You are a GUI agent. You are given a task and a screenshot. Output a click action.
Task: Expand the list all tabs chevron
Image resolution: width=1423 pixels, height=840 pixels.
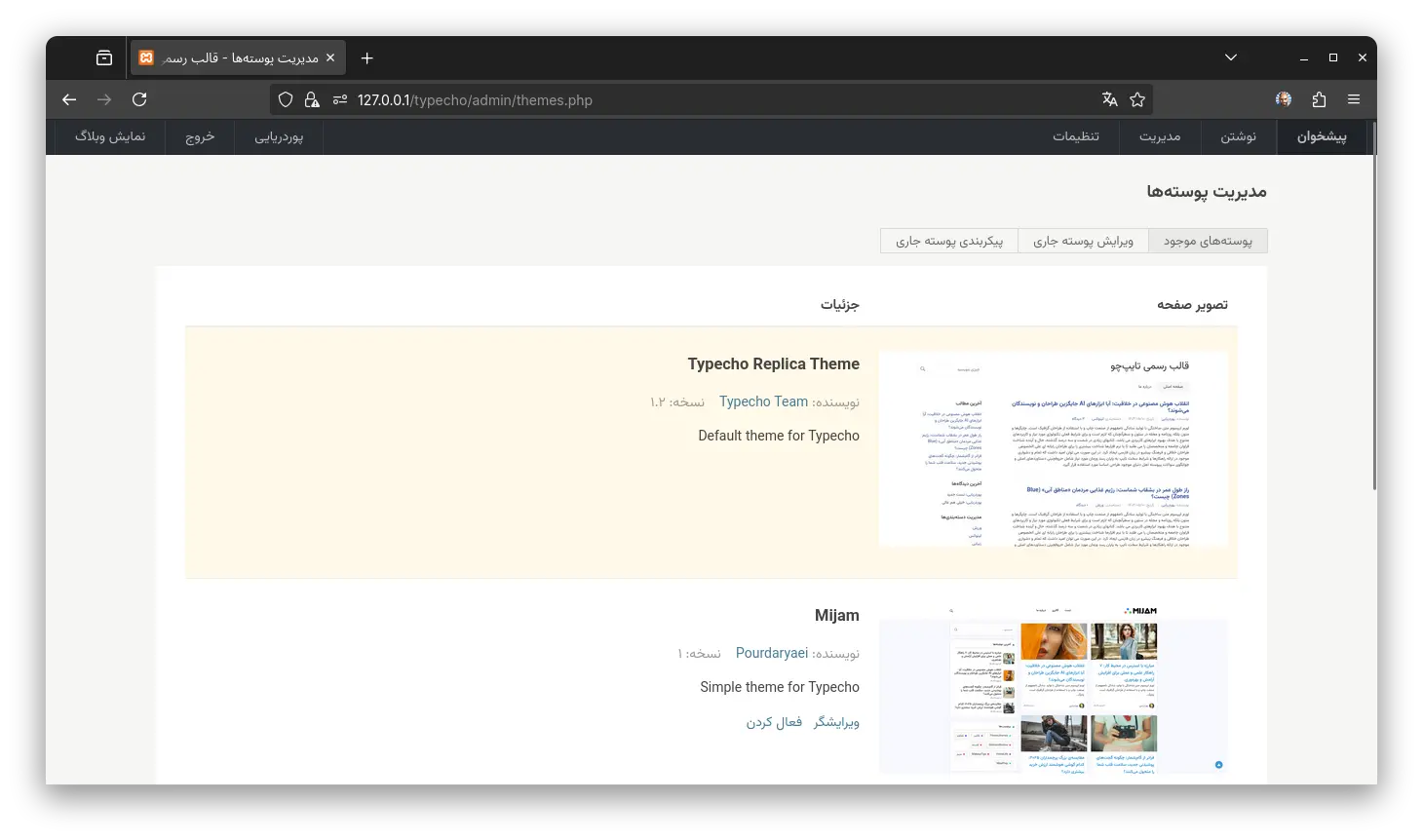[1231, 58]
